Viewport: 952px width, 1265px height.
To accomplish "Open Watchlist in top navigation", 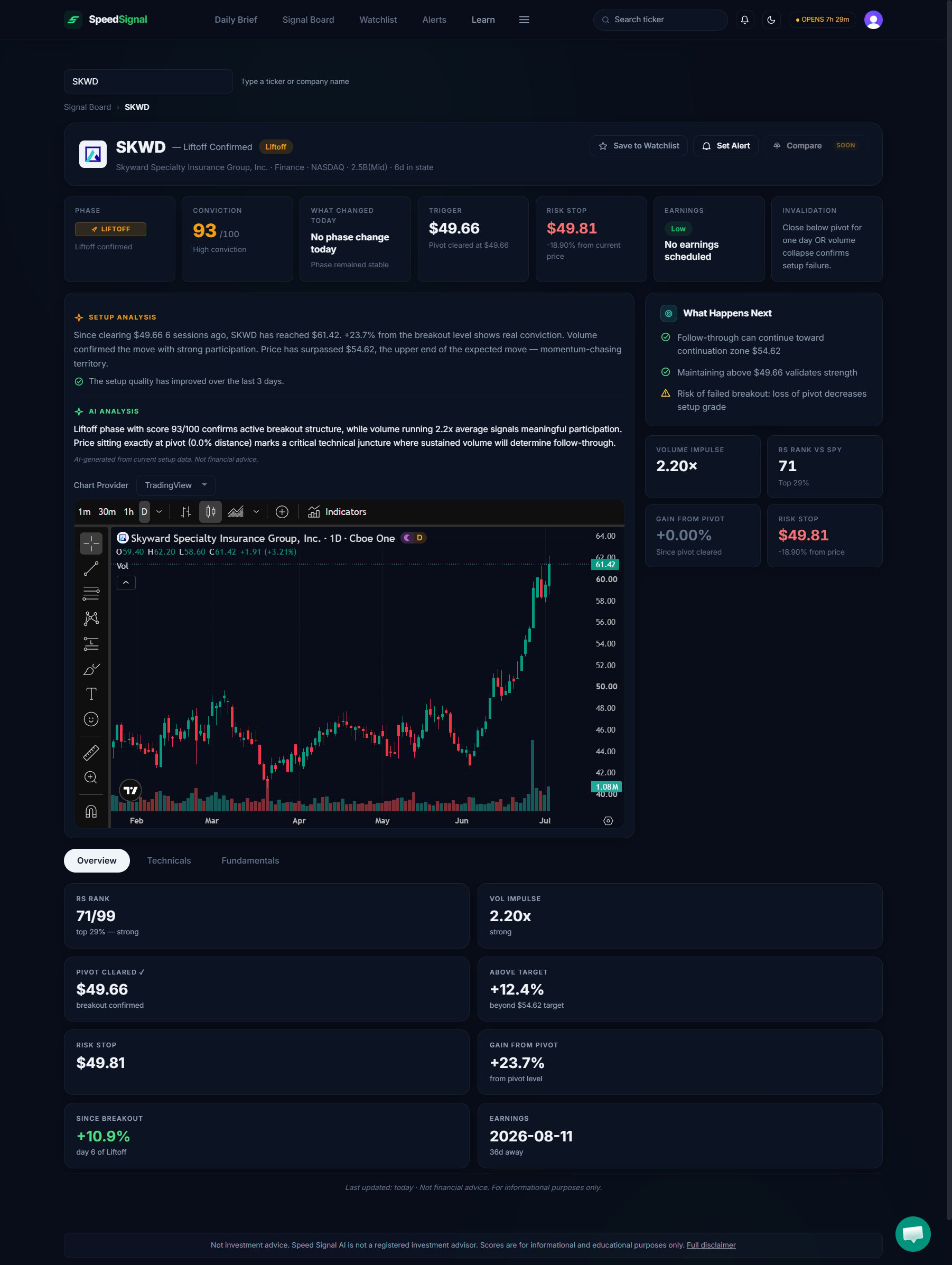I will pyautogui.click(x=378, y=20).
